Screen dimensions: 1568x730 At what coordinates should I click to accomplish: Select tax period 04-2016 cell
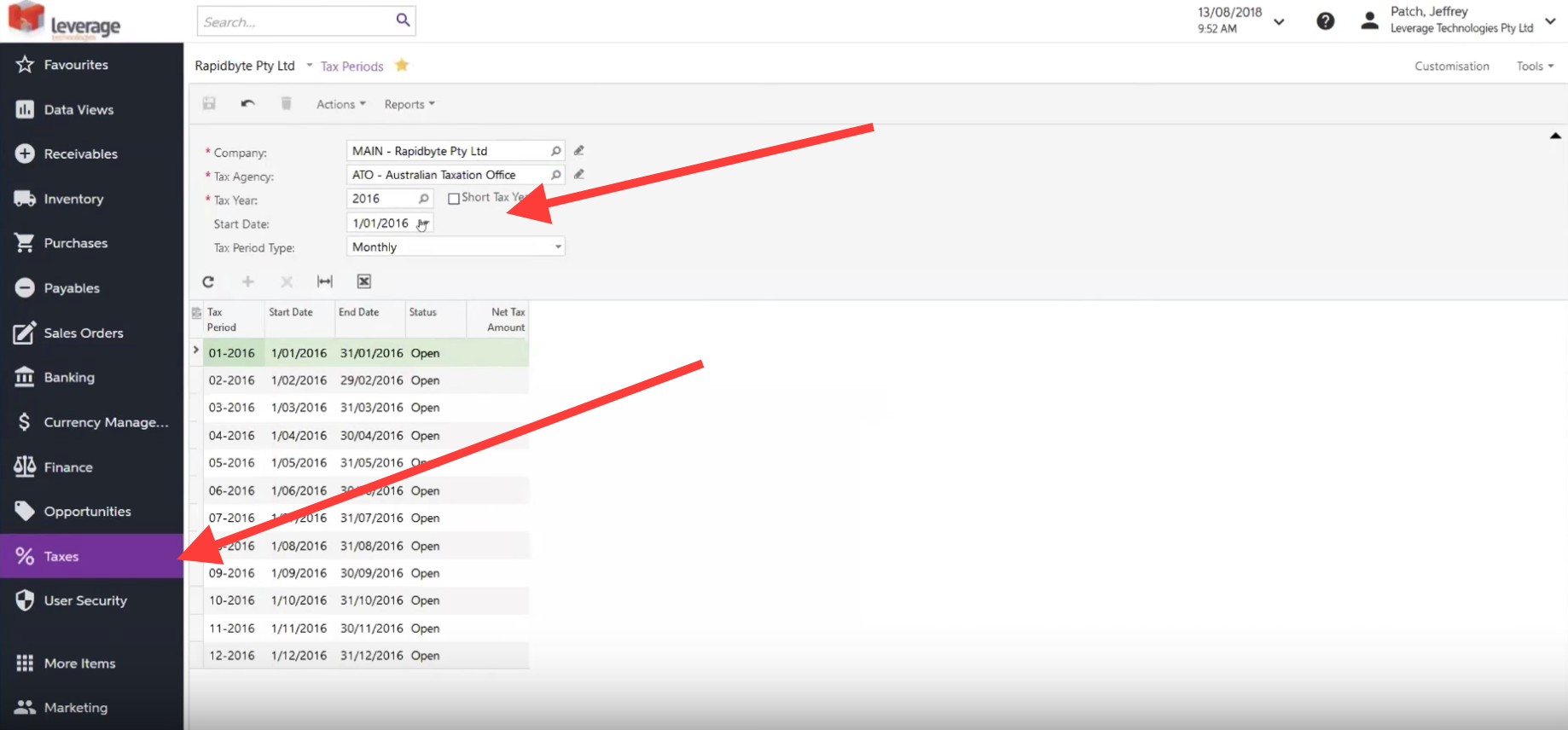(x=232, y=435)
